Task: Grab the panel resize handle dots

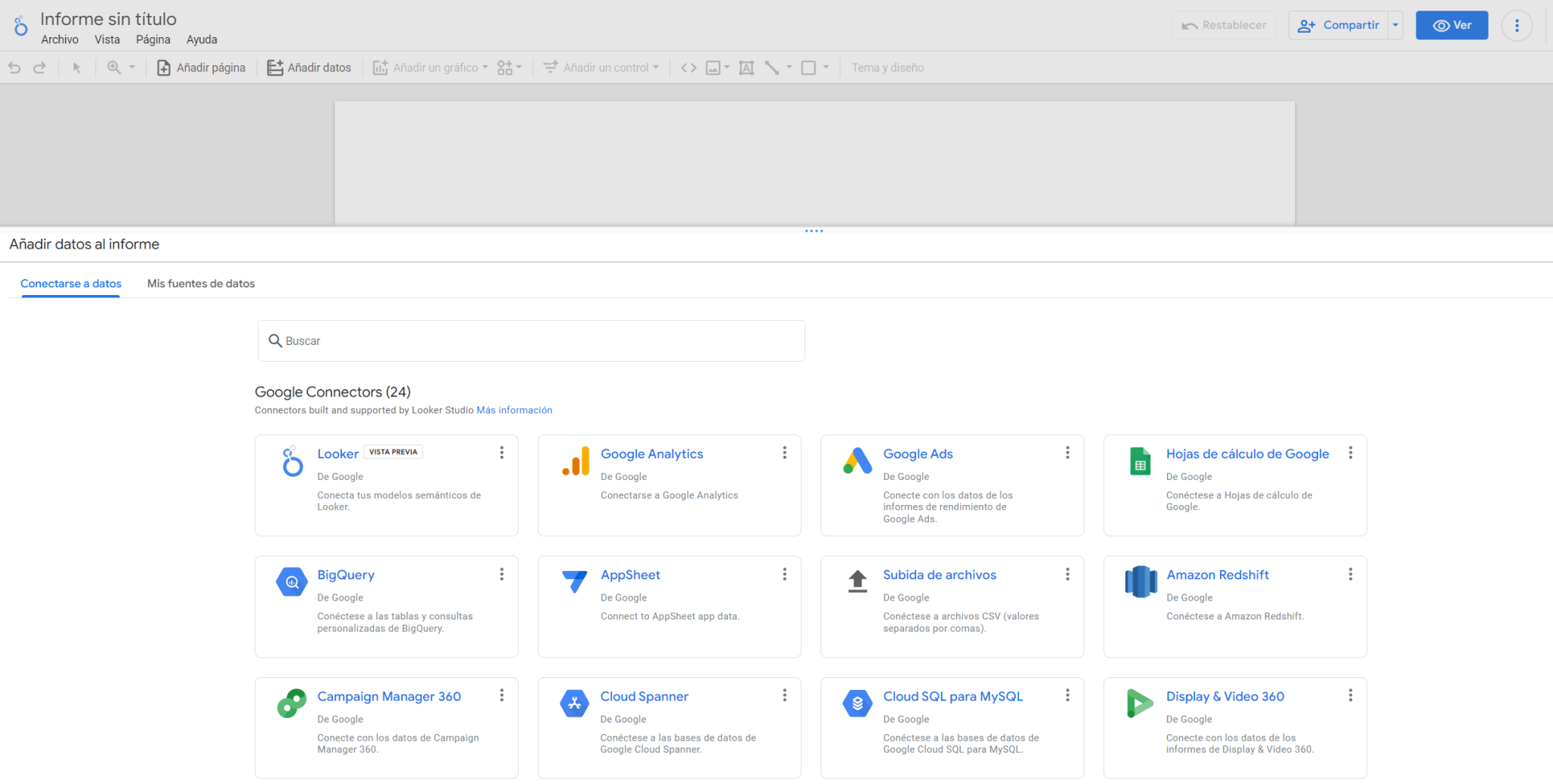Action: click(814, 231)
